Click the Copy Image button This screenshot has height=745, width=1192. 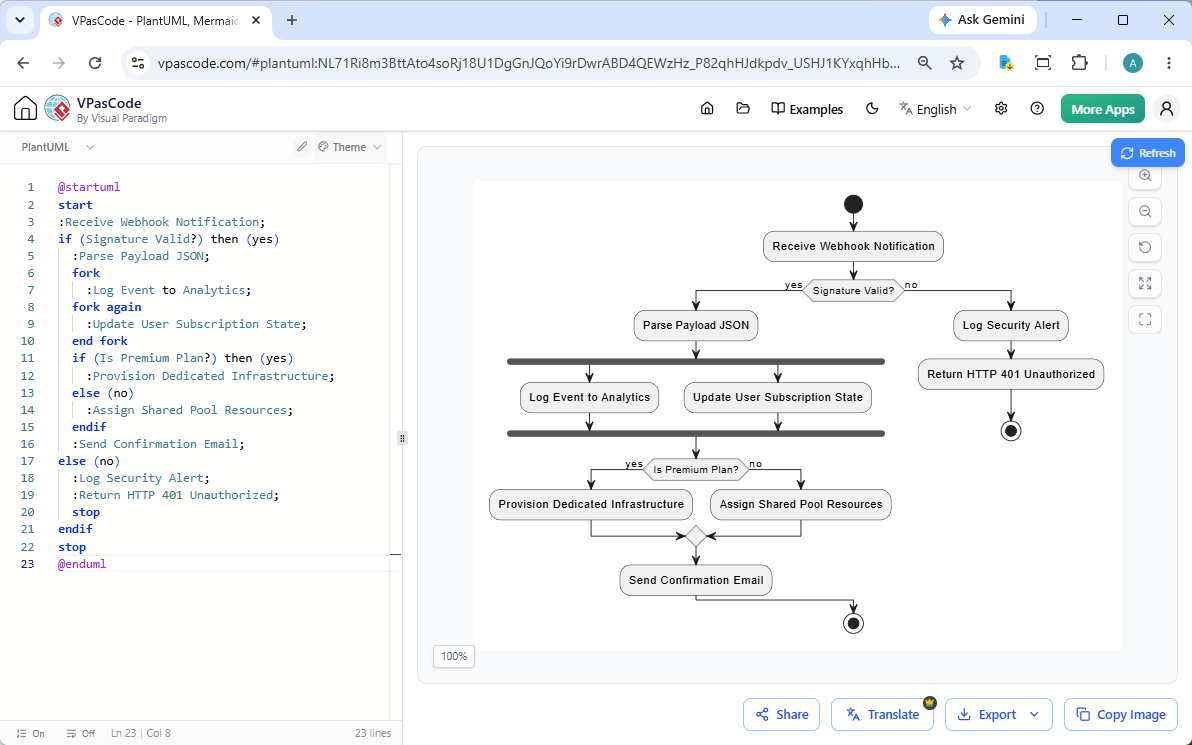tap(1121, 715)
